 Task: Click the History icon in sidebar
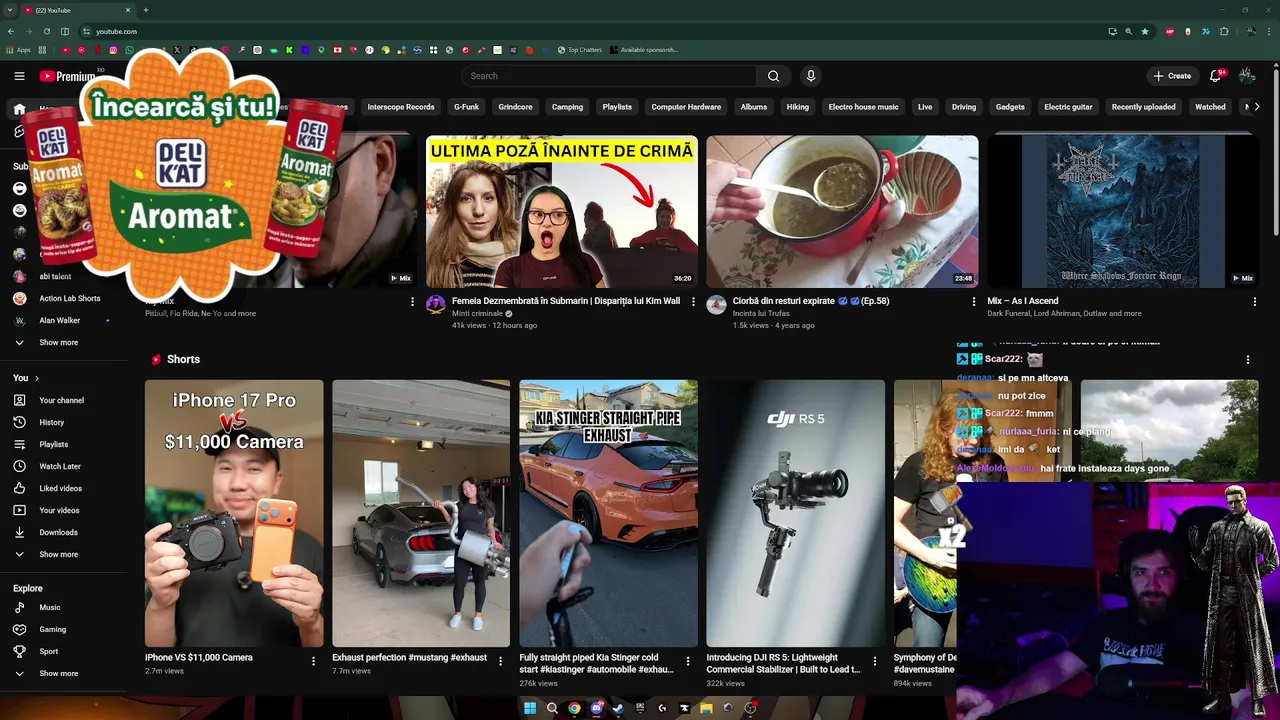pyautogui.click(x=19, y=422)
